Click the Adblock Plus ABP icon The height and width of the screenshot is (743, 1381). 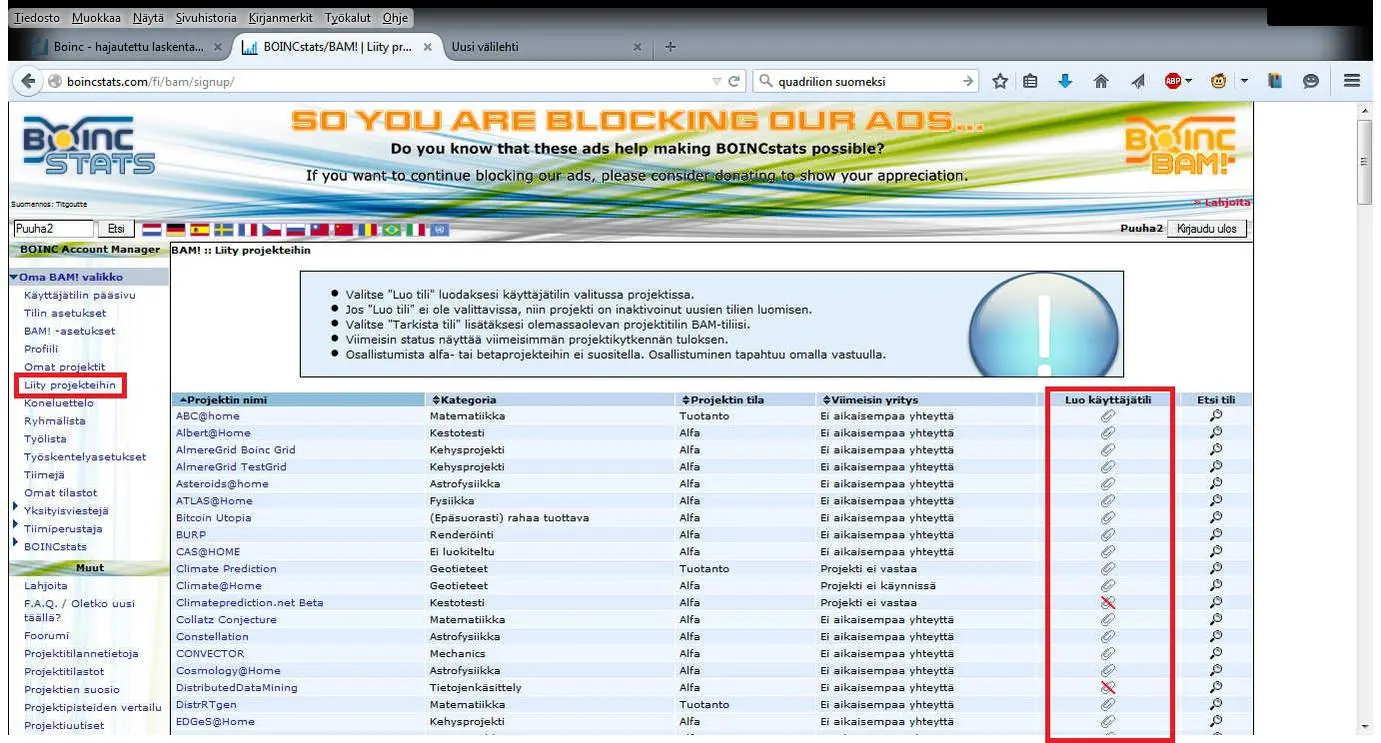coord(1173,81)
